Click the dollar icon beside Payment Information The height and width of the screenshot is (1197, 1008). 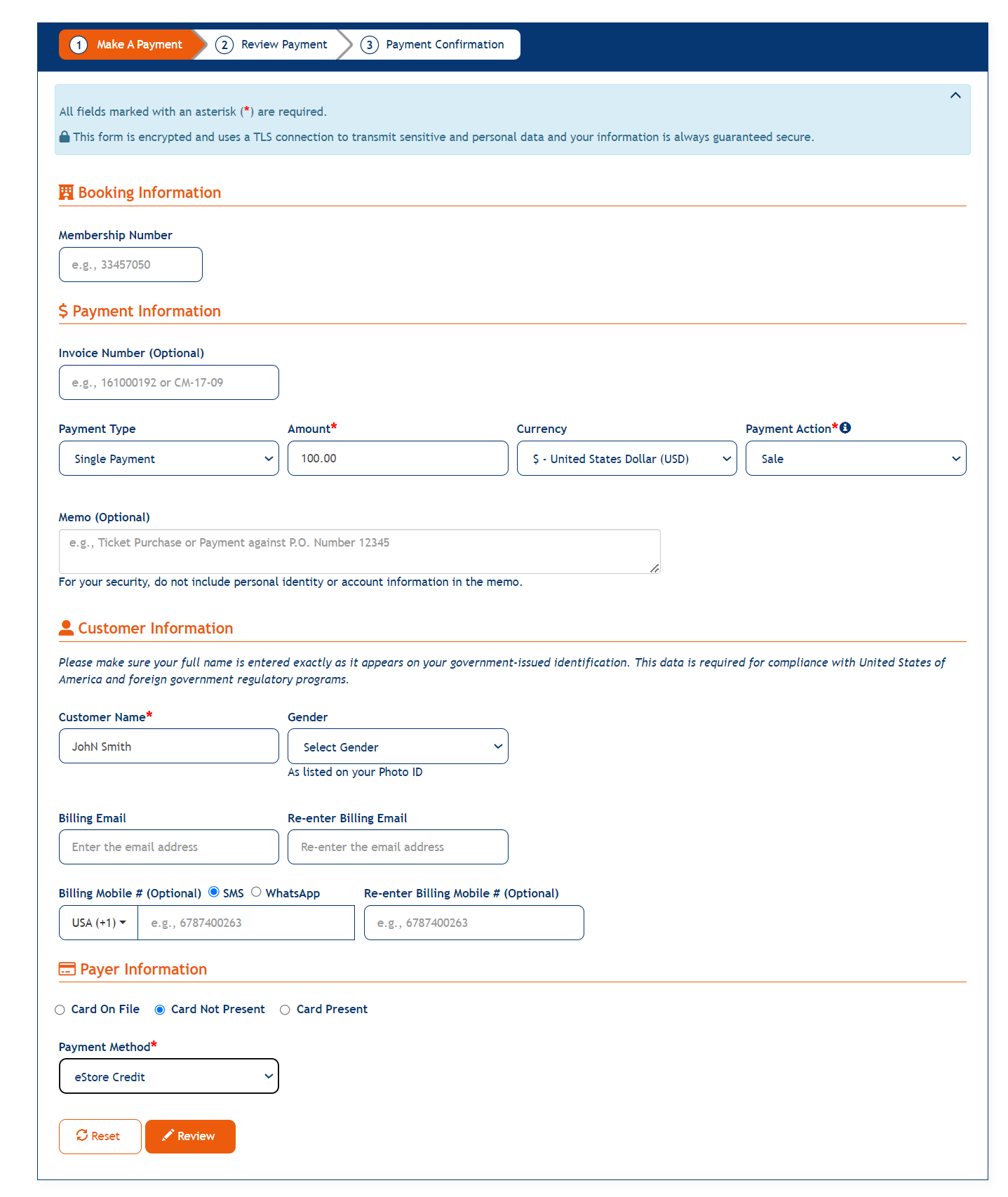click(63, 310)
